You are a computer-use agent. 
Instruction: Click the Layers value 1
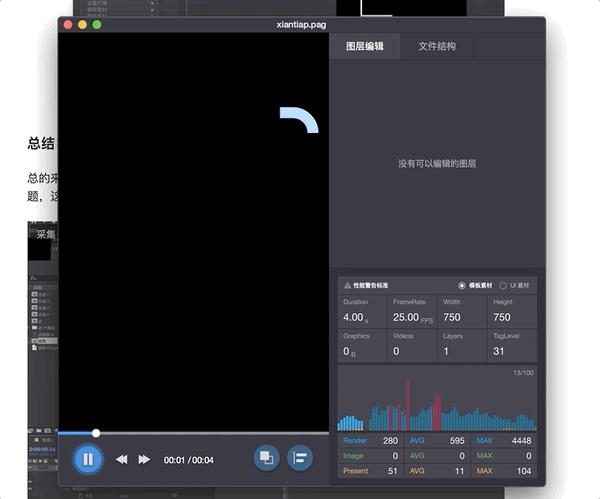[x=446, y=351]
